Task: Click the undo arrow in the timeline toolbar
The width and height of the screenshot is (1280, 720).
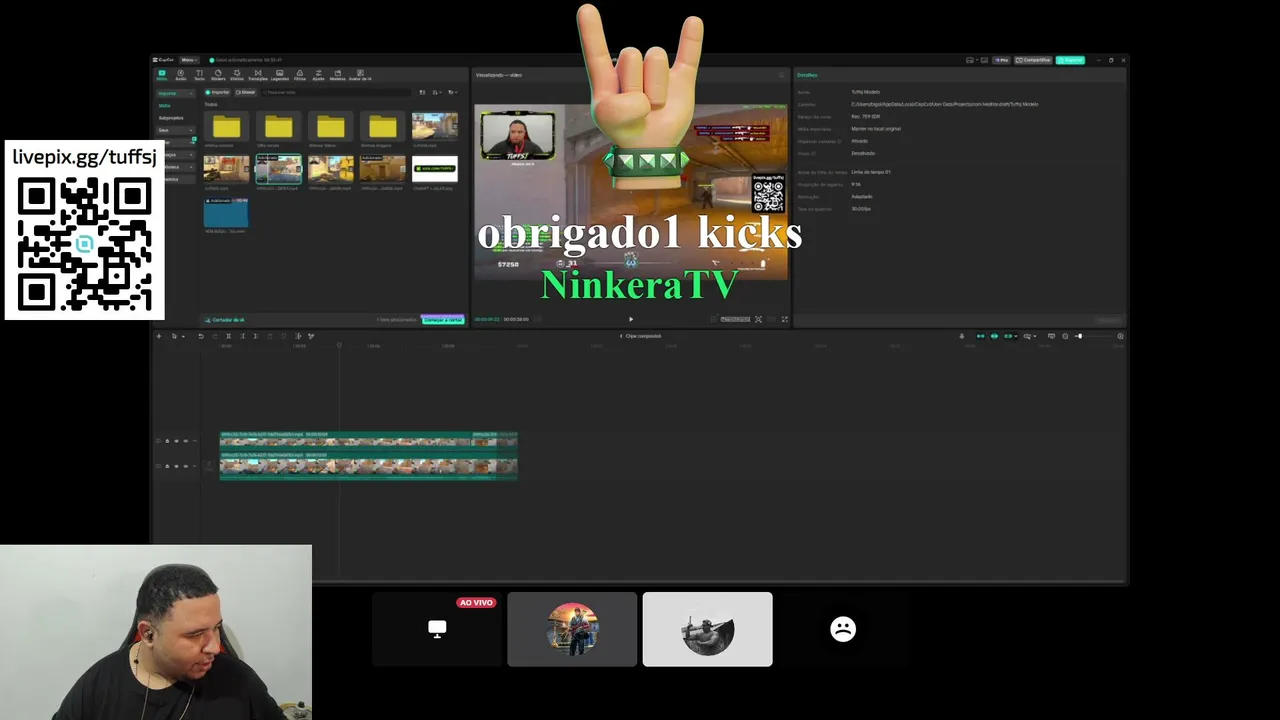Action: click(x=200, y=336)
